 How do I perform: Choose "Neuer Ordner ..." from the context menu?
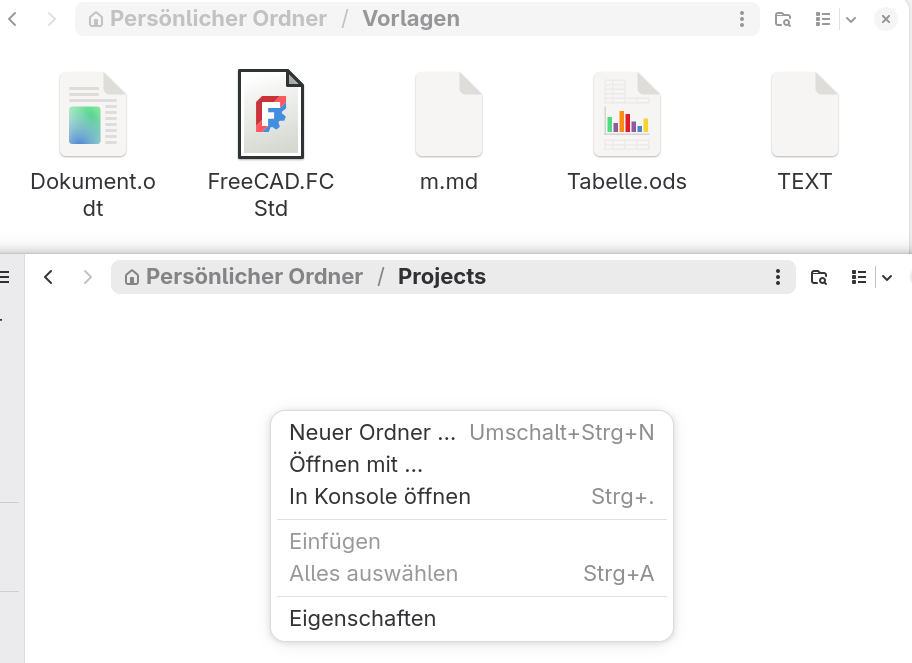pos(372,432)
